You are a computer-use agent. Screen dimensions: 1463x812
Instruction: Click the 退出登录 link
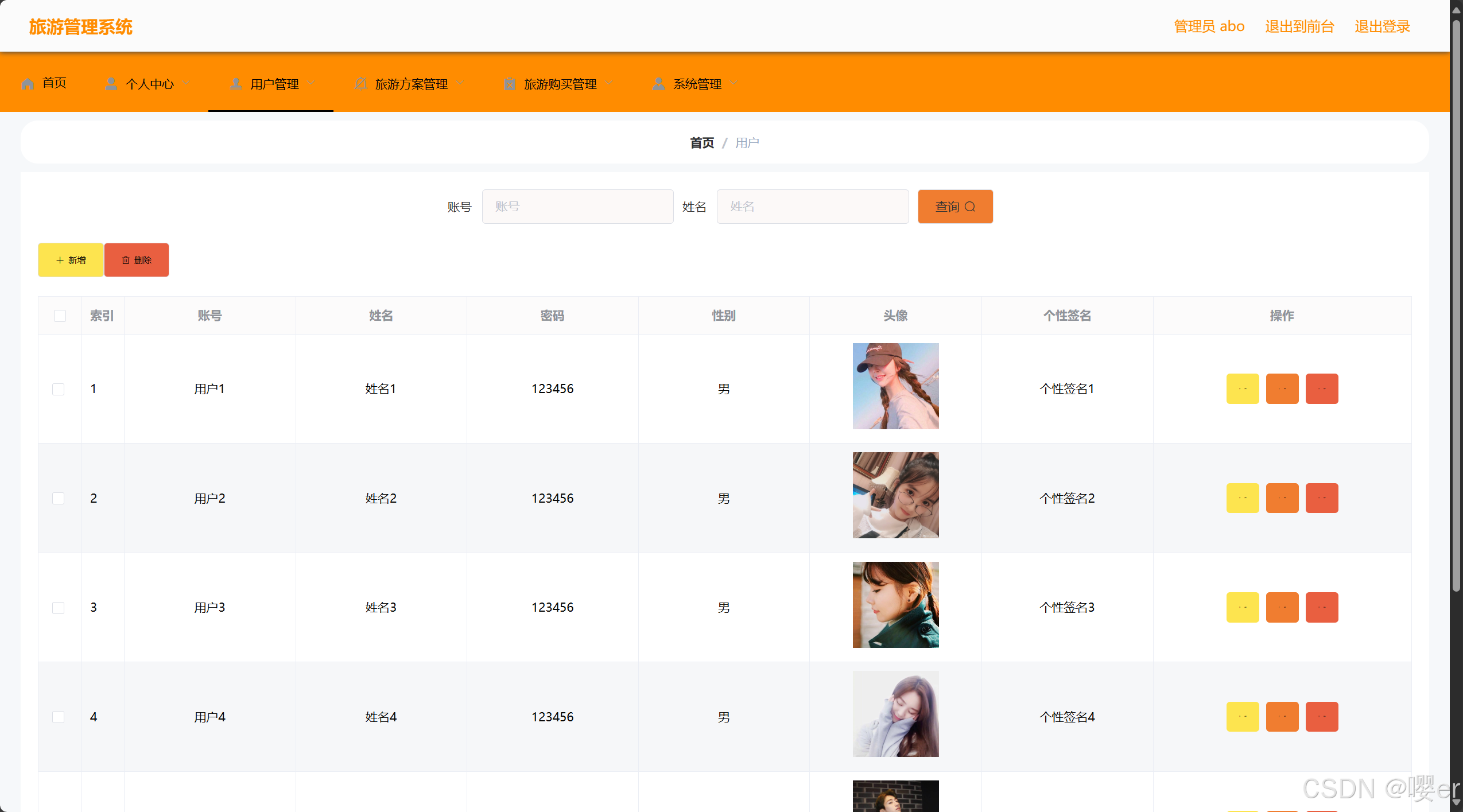1381,26
